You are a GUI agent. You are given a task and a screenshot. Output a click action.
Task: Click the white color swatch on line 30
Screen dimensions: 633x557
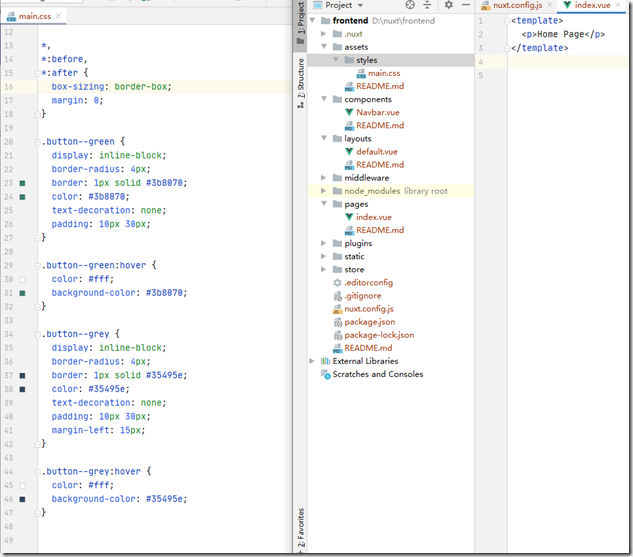(23, 279)
